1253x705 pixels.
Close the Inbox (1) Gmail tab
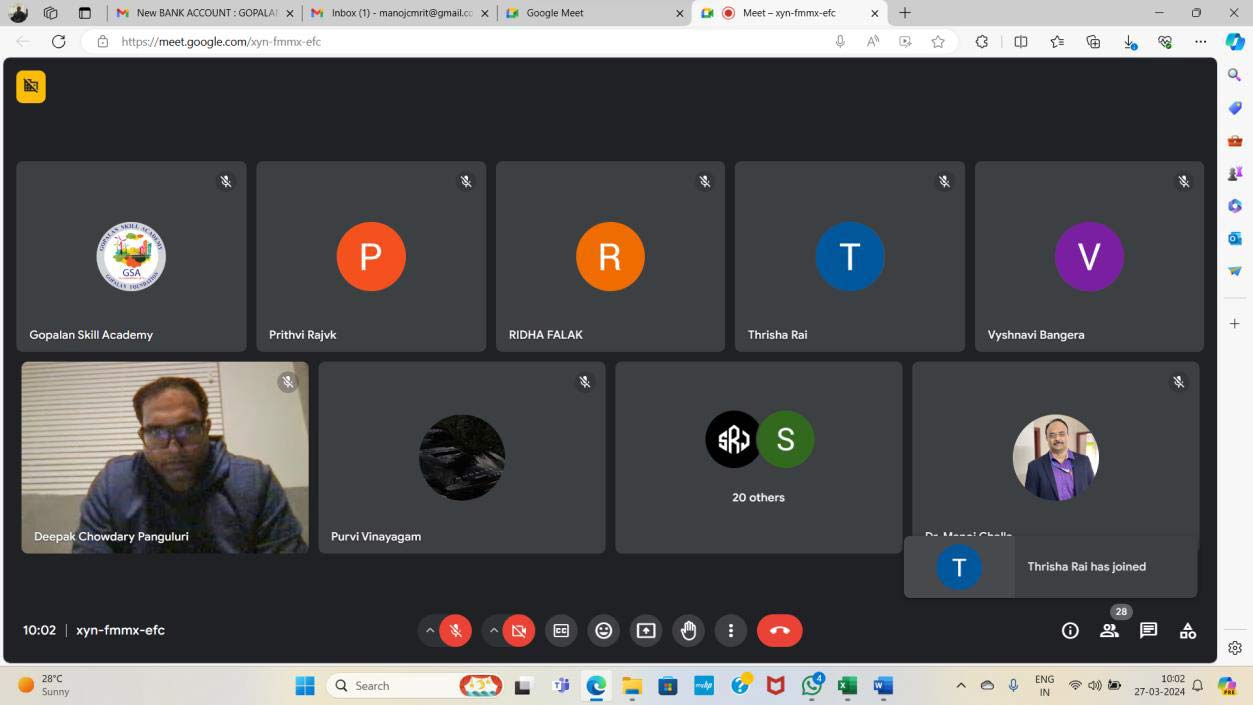pyautogui.click(x=484, y=13)
